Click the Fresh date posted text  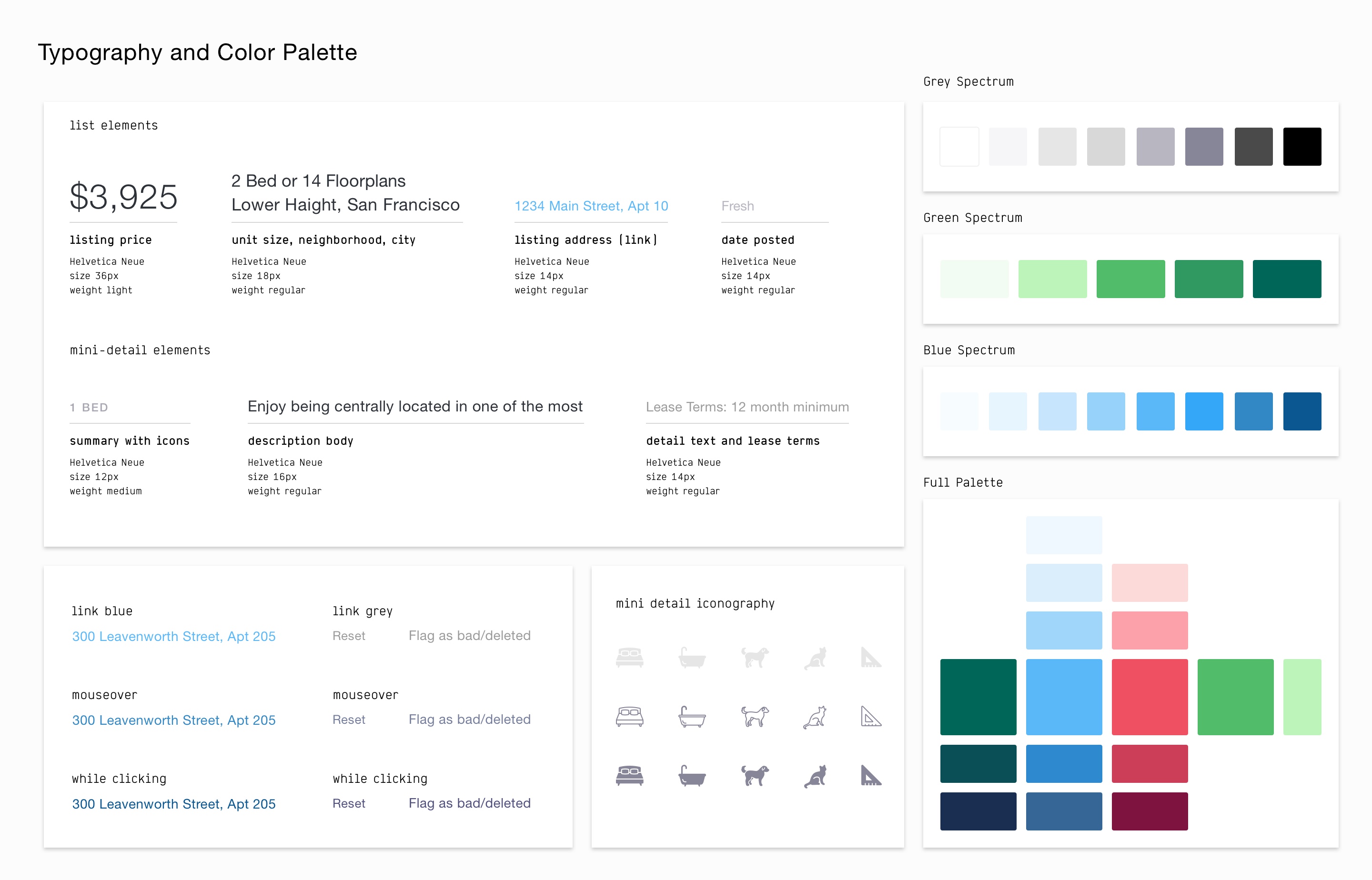tap(737, 206)
